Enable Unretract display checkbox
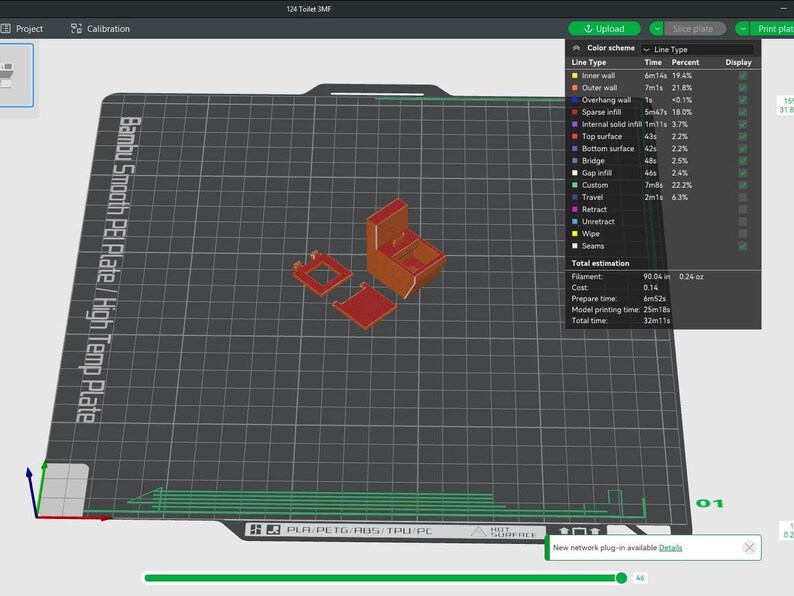The height and width of the screenshot is (596, 794). [742, 221]
